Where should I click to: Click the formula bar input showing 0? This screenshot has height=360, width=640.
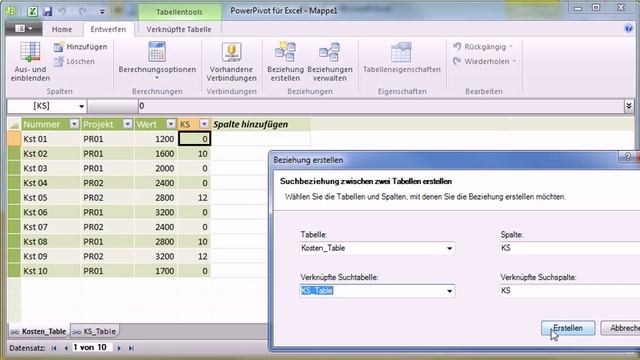pyautogui.click(x=380, y=106)
